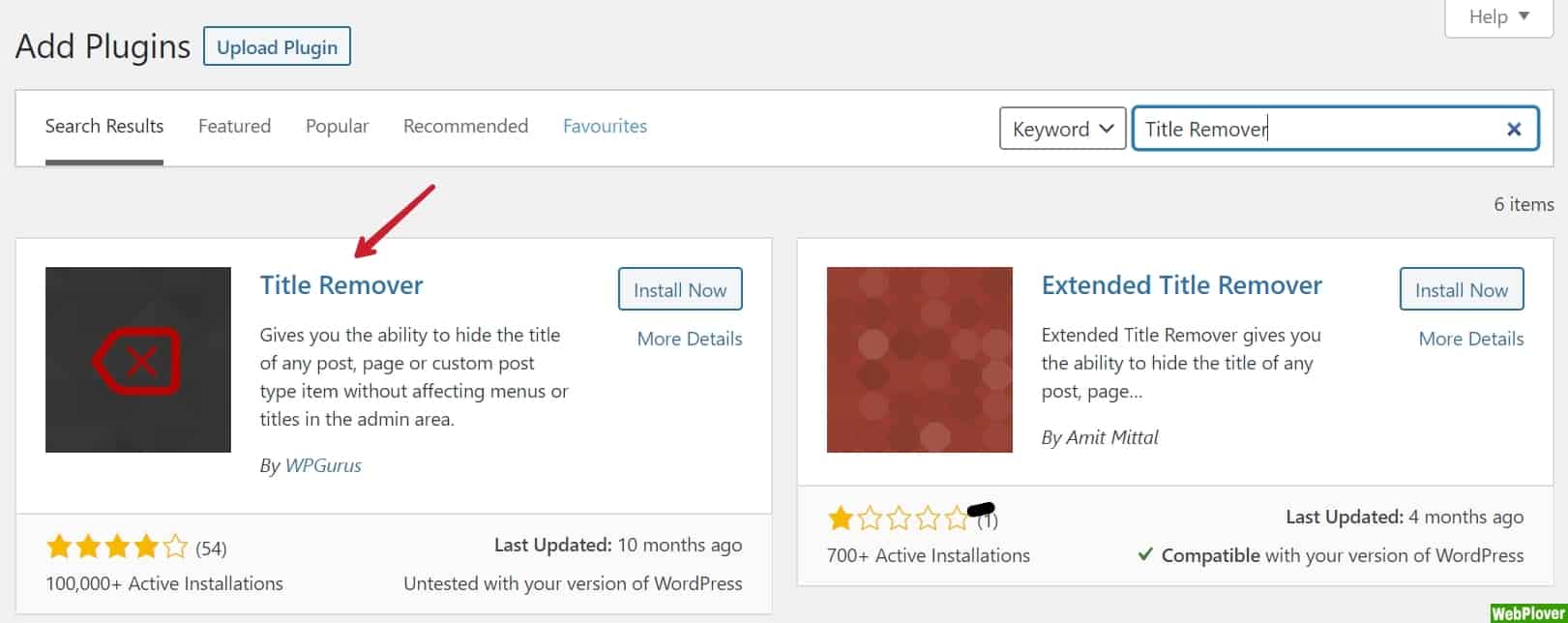Click the Title Remover plugin icon thumbnail
This screenshot has height=623, width=1568.
(138, 360)
